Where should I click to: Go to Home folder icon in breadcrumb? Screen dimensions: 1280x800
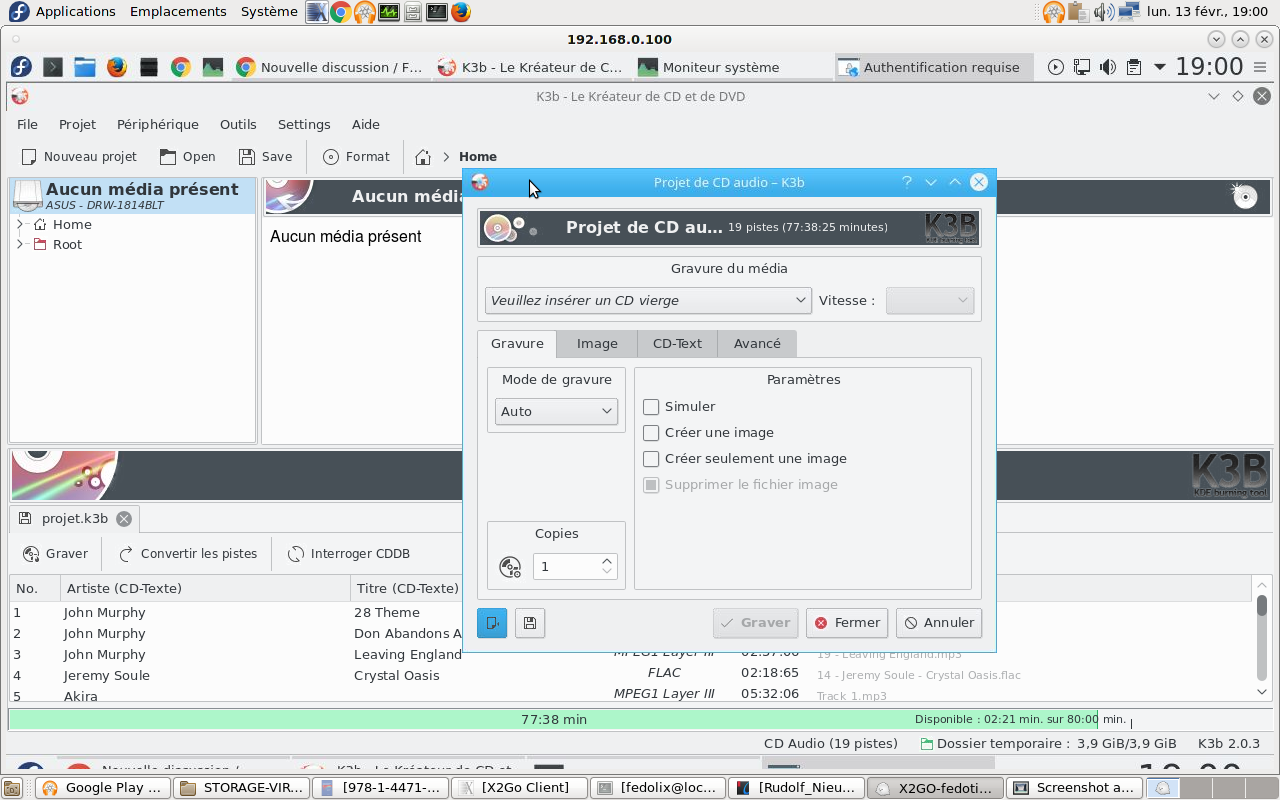coord(423,157)
